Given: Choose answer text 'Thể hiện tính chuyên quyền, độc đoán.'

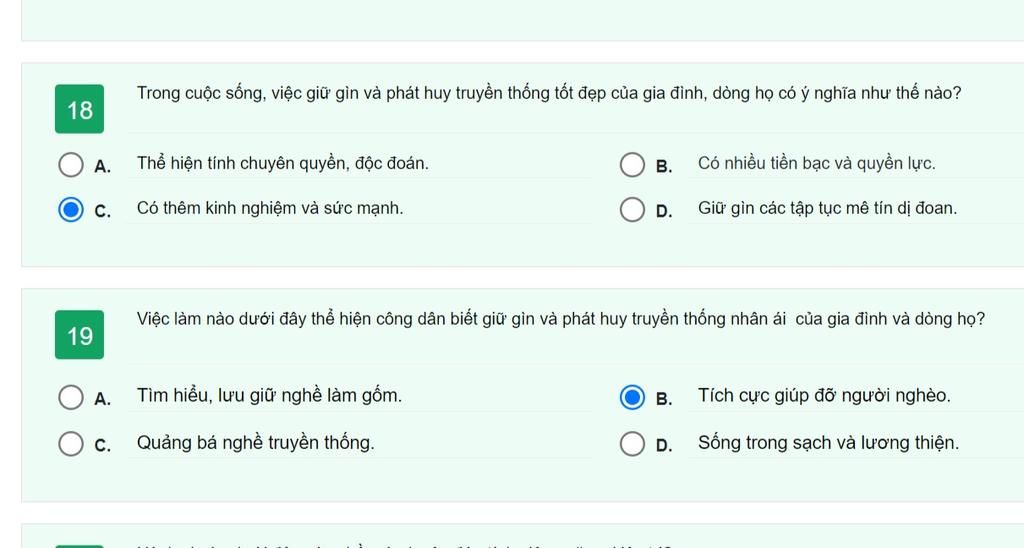Looking at the screenshot, I should tap(283, 163).
